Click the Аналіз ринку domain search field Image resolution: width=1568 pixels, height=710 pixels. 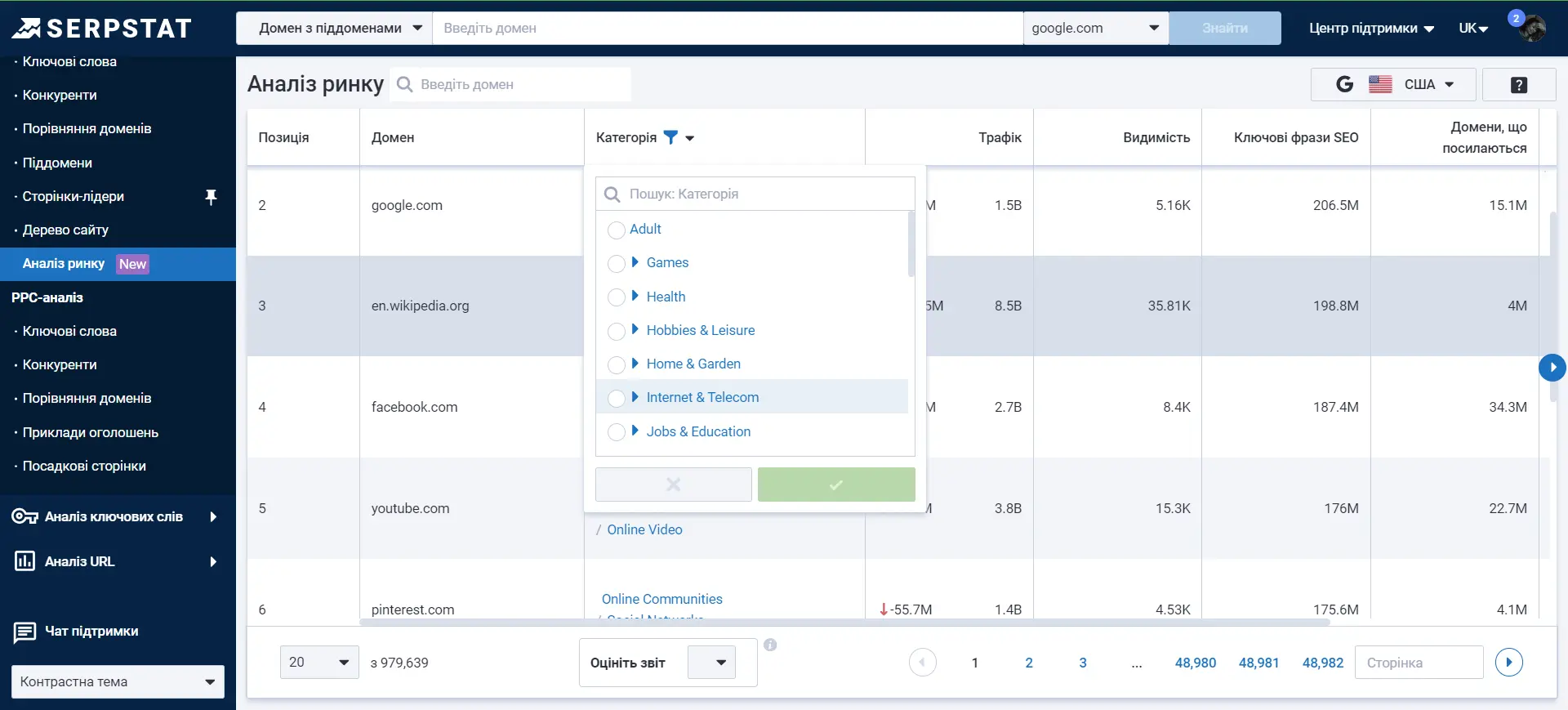coord(510,84)
